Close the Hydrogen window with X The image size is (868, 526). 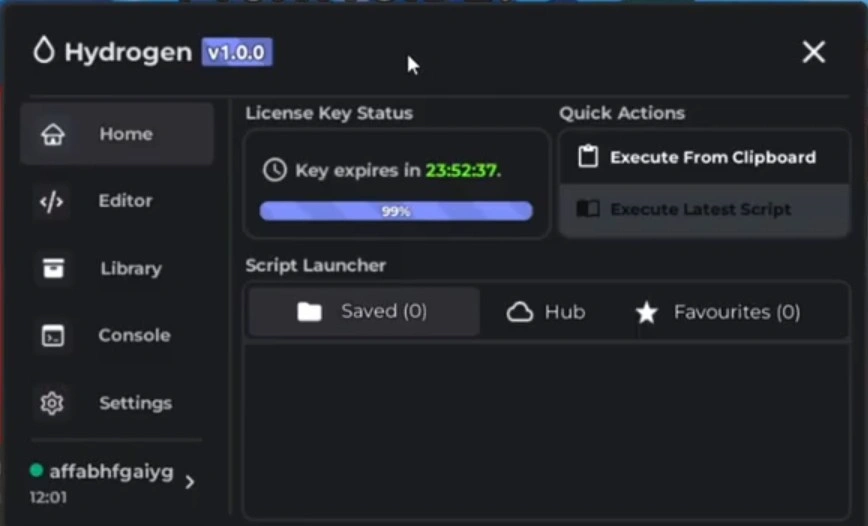coord(813,52)
